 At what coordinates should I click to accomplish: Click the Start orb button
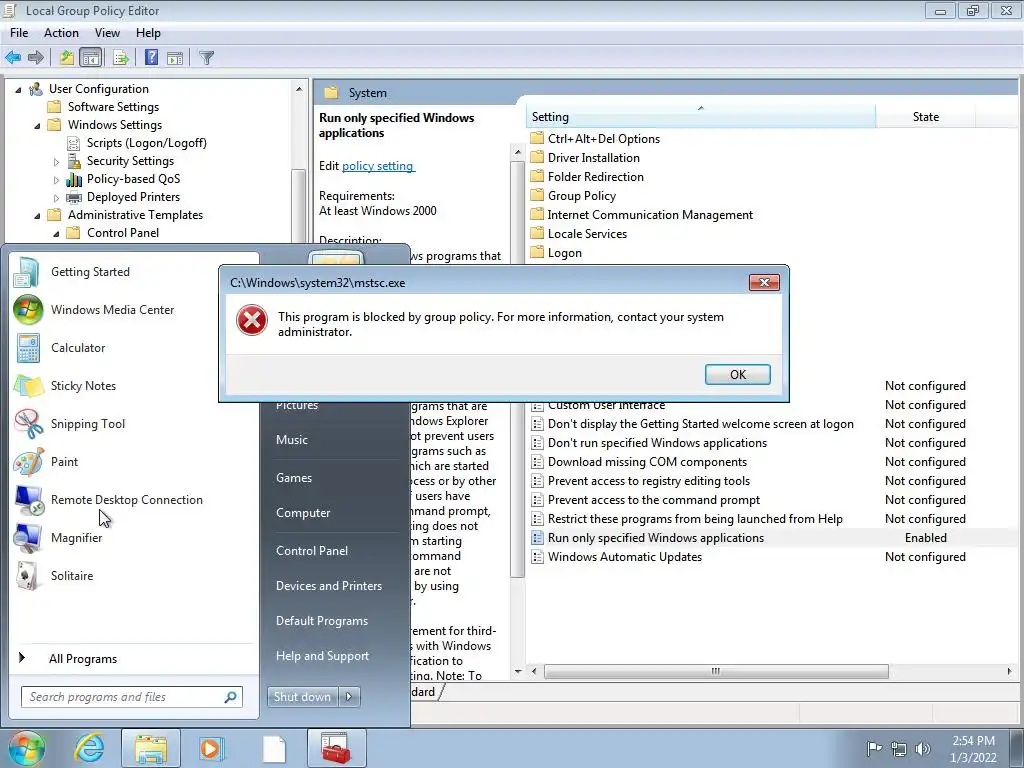point(26,748)
